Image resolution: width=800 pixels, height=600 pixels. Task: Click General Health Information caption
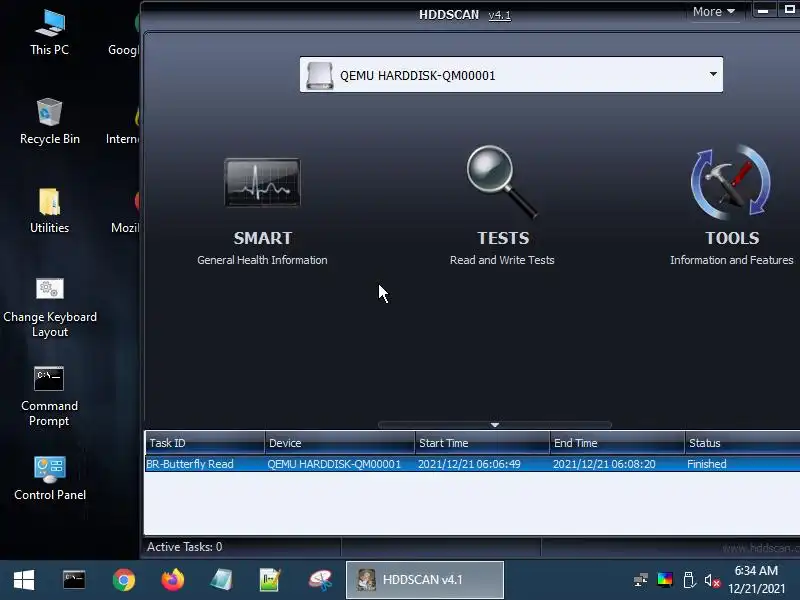coord(262,260)
